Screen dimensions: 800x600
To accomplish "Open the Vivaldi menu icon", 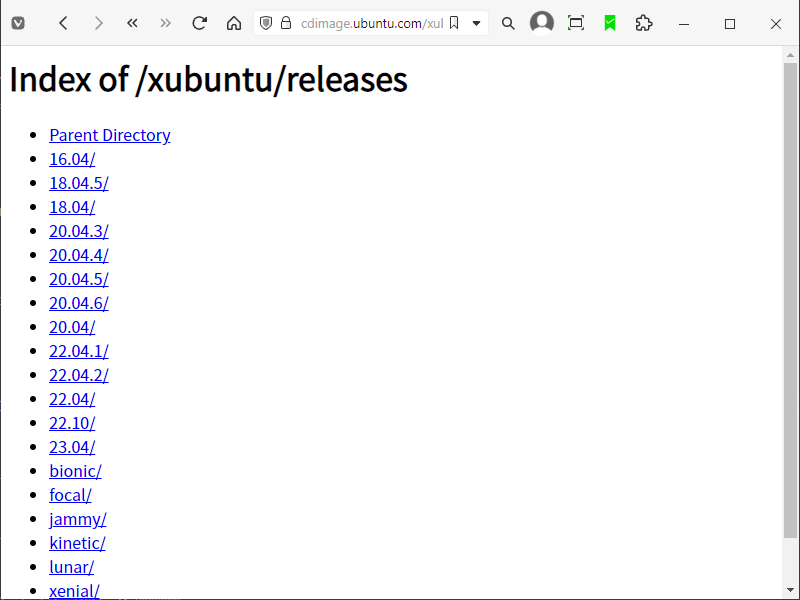I will click(x=18, y=23).
